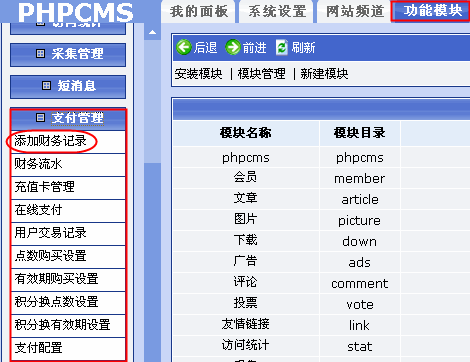Click the member directory cell
470x362 pixels.
point(360,178)
